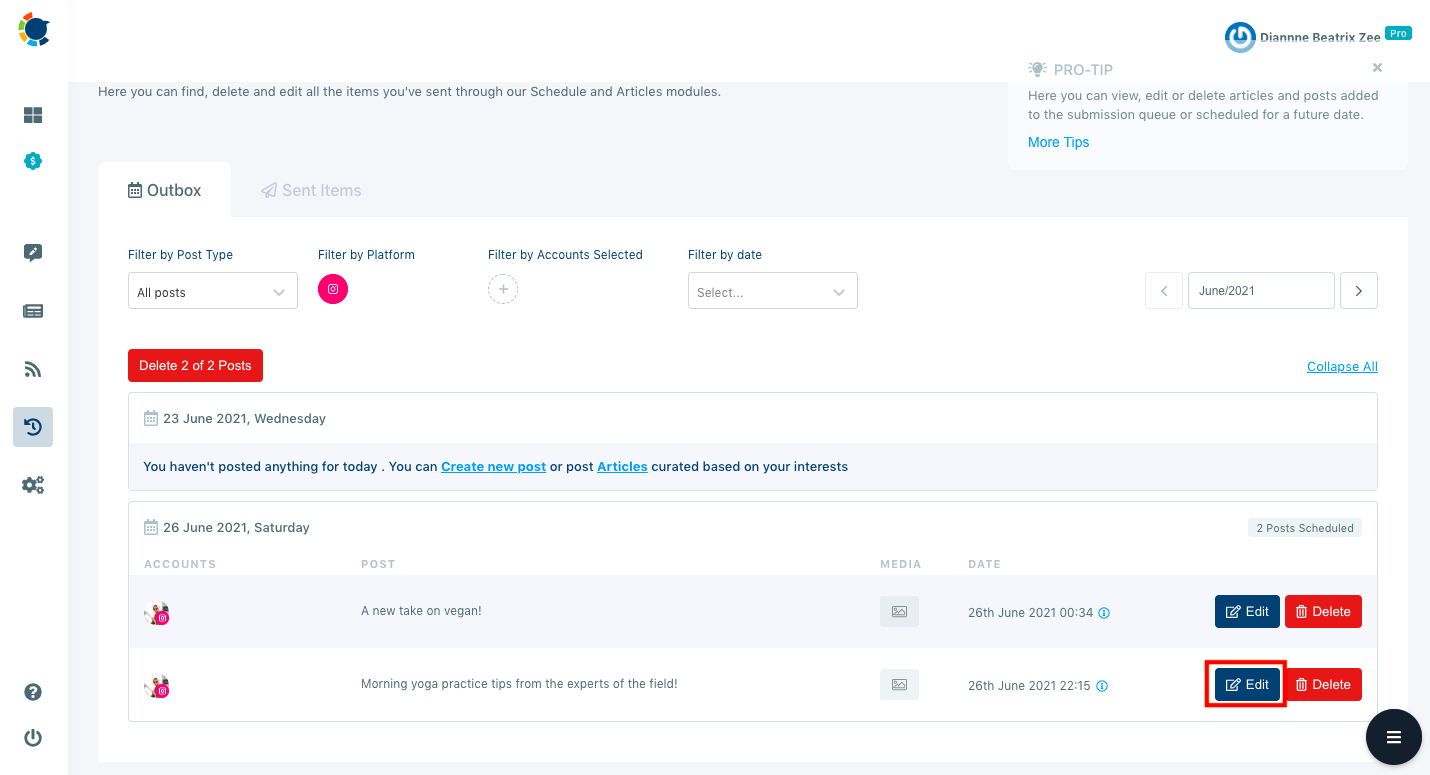Click the add account filter plus circle
The width and height of the screenshot is (1430, 775).
pos(503,289)
